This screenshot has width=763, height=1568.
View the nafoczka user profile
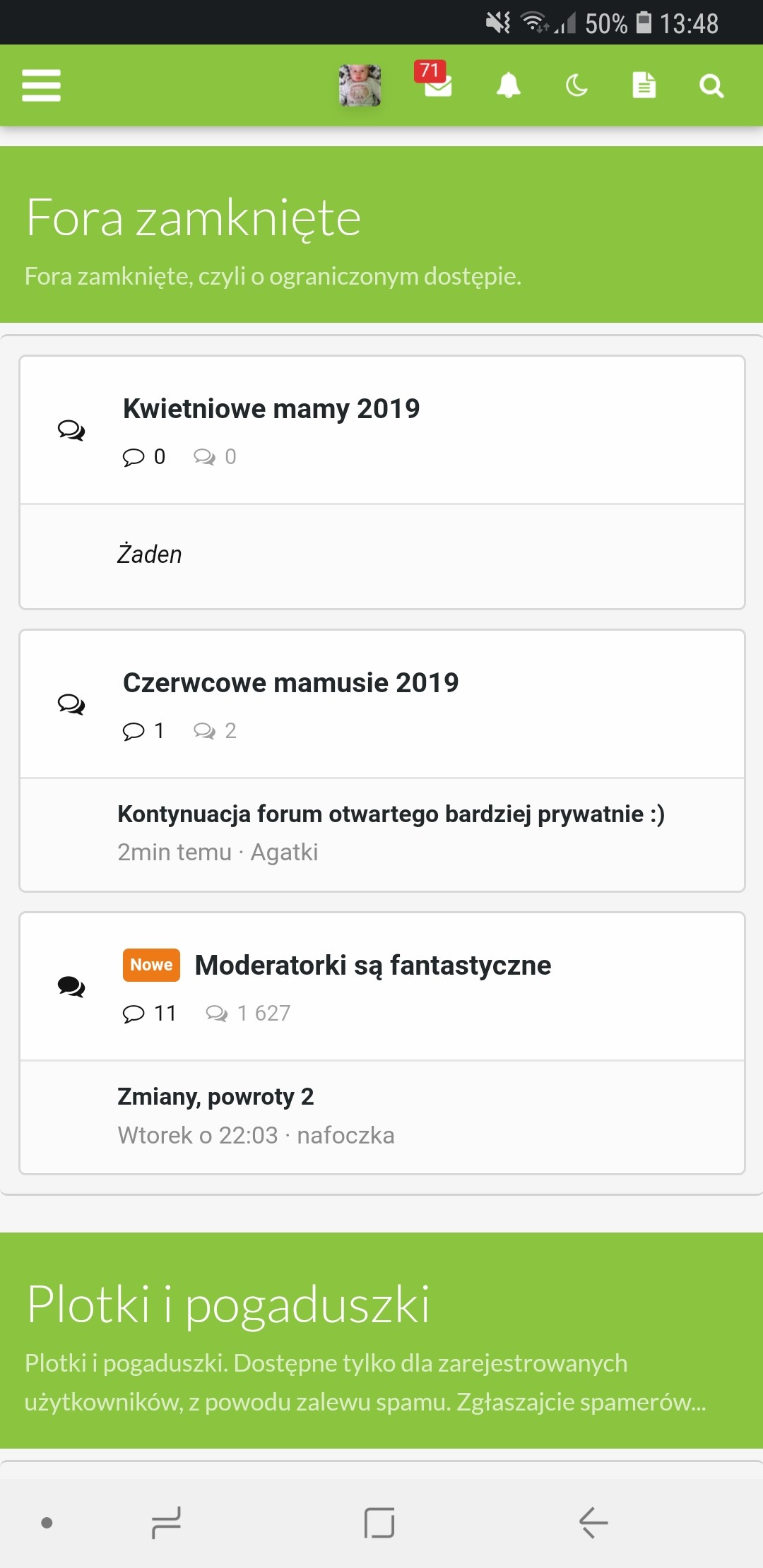[345, 1135]
